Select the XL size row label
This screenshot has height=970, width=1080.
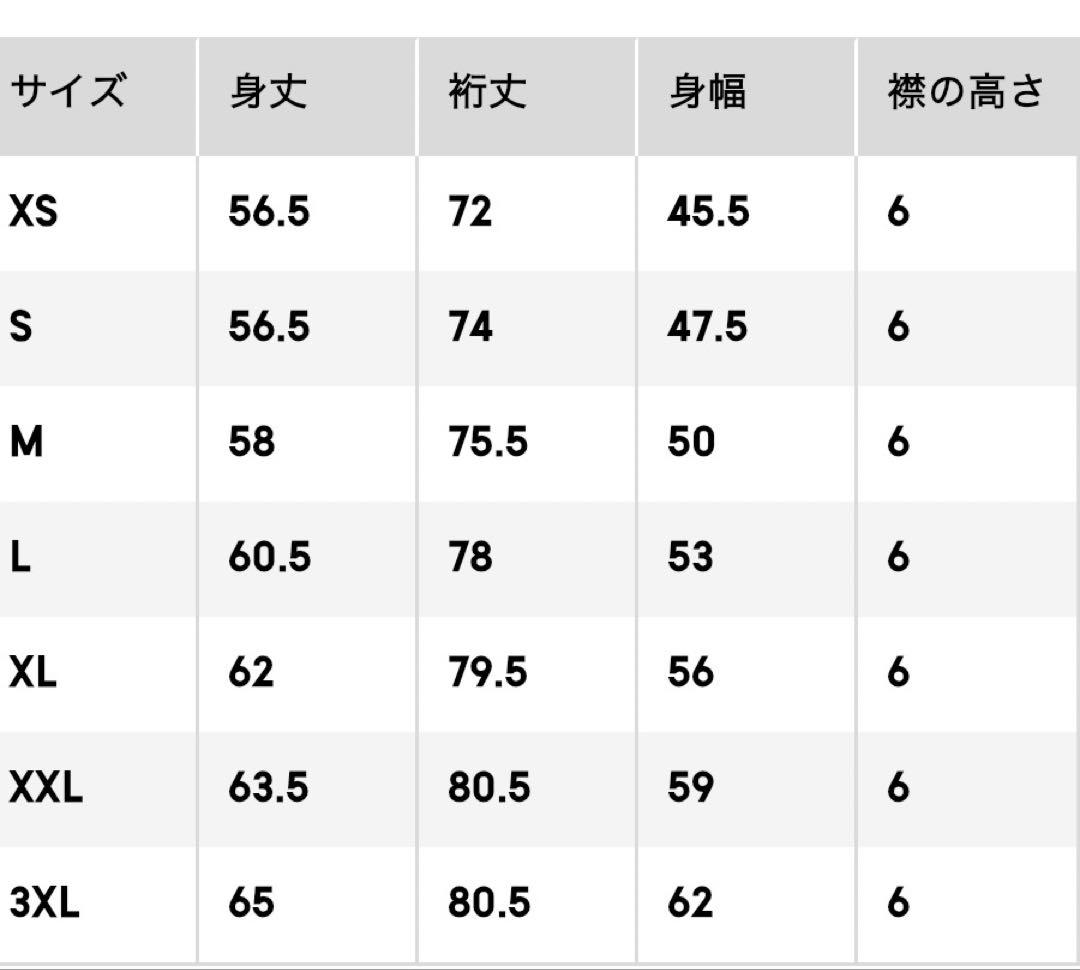coord(33,672)
